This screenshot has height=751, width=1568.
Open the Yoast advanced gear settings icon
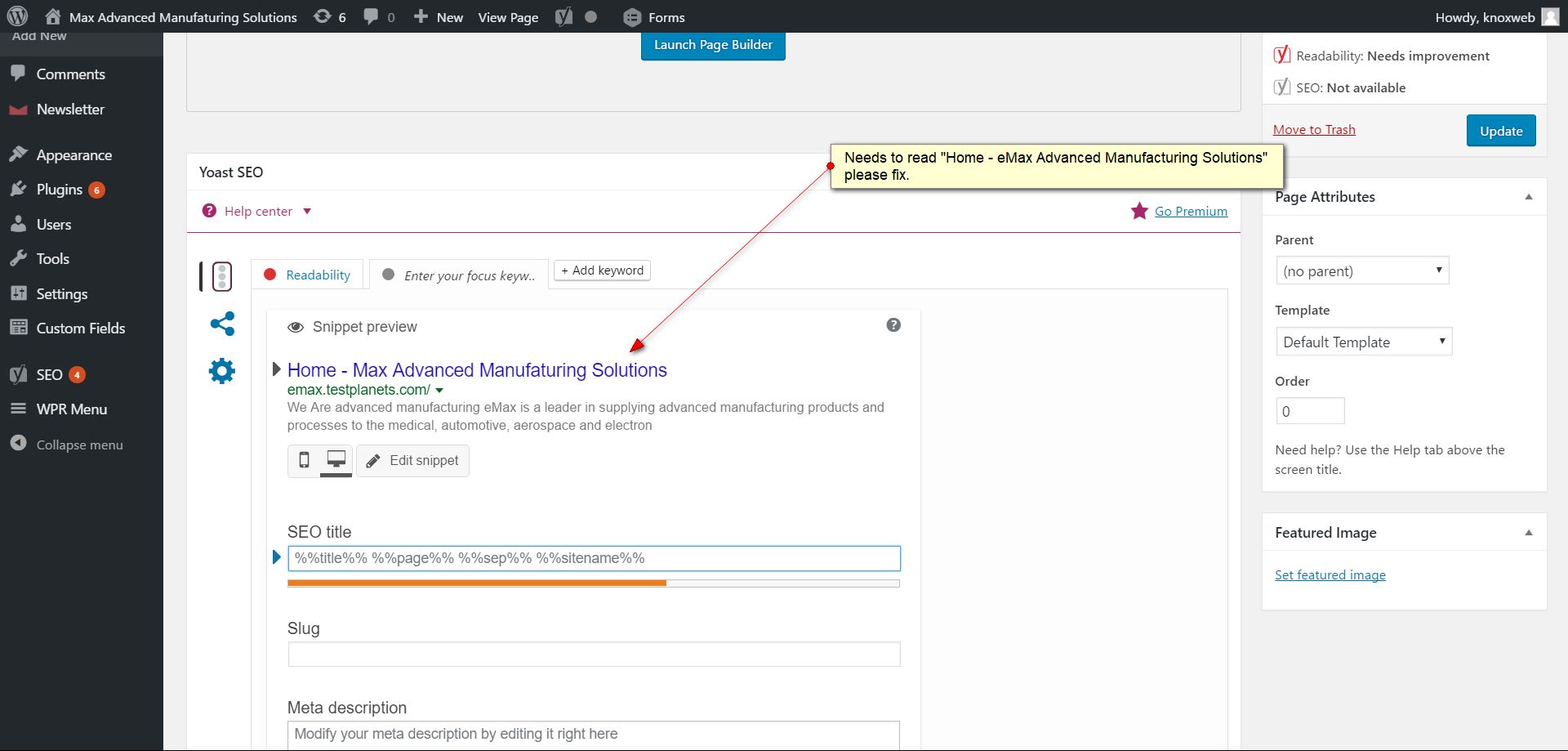click(222, 371)
